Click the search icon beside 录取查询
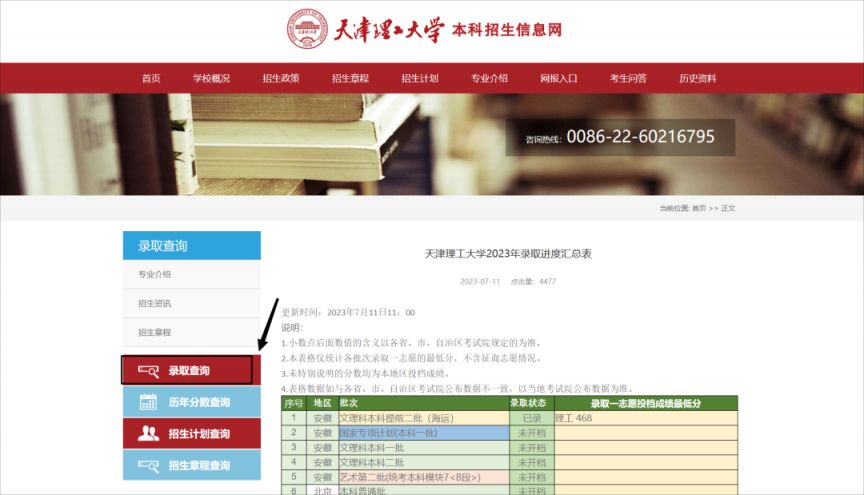Viewport: 864px width, 495px height. (x=148, y=371)
